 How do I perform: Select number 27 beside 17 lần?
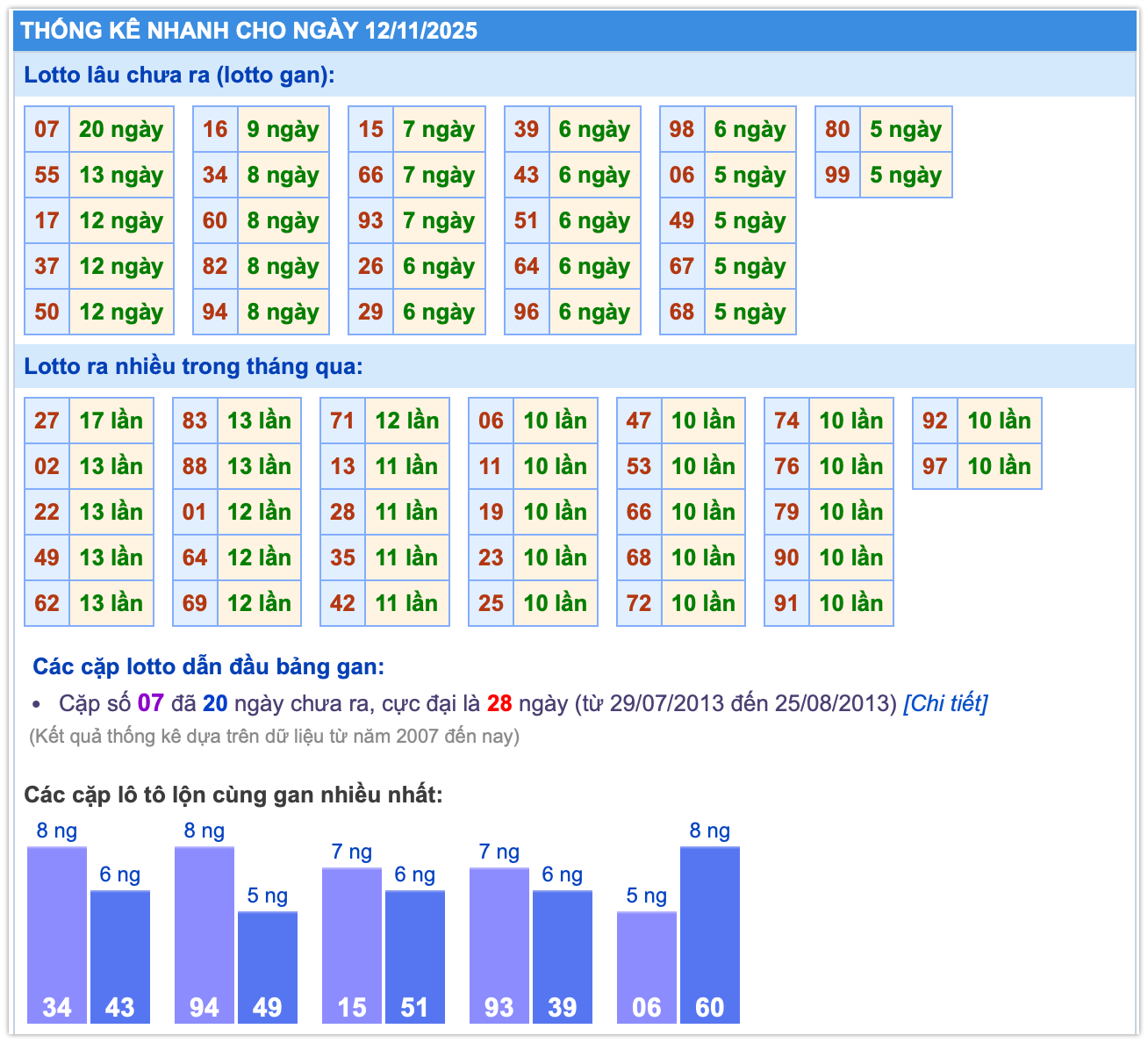click(47, 421)
